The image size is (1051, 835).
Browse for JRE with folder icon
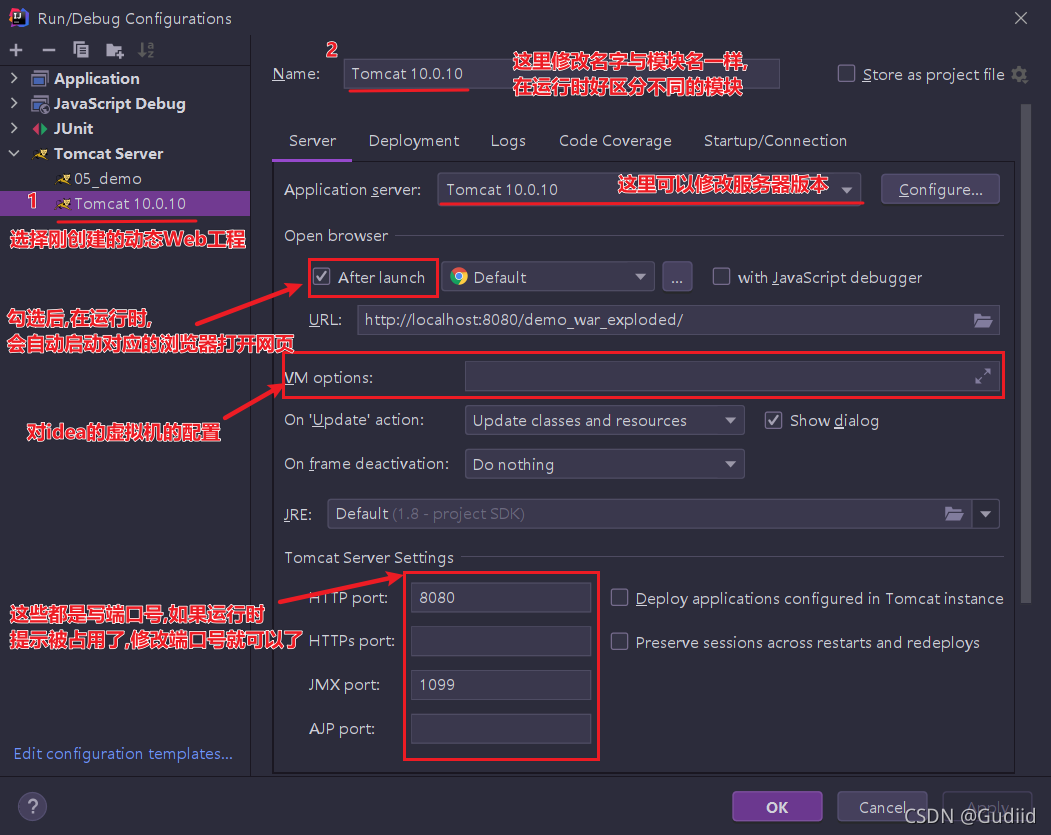954,514
